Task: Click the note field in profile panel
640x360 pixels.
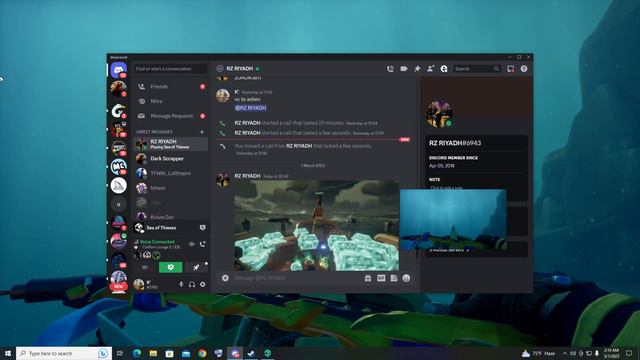Action: click(447, 188)
